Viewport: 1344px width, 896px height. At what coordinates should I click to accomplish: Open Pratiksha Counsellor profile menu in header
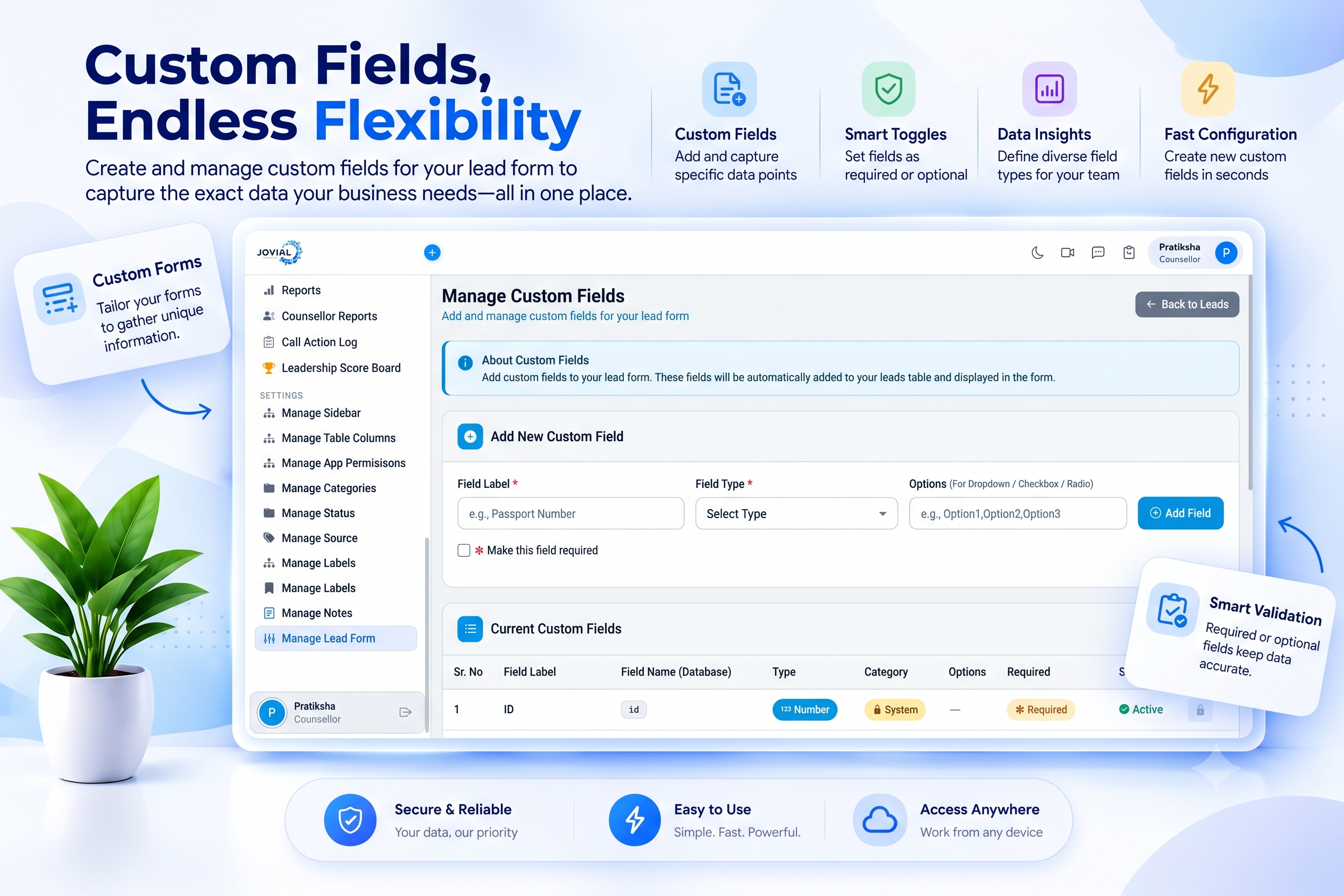click(x=1195, y=252)
